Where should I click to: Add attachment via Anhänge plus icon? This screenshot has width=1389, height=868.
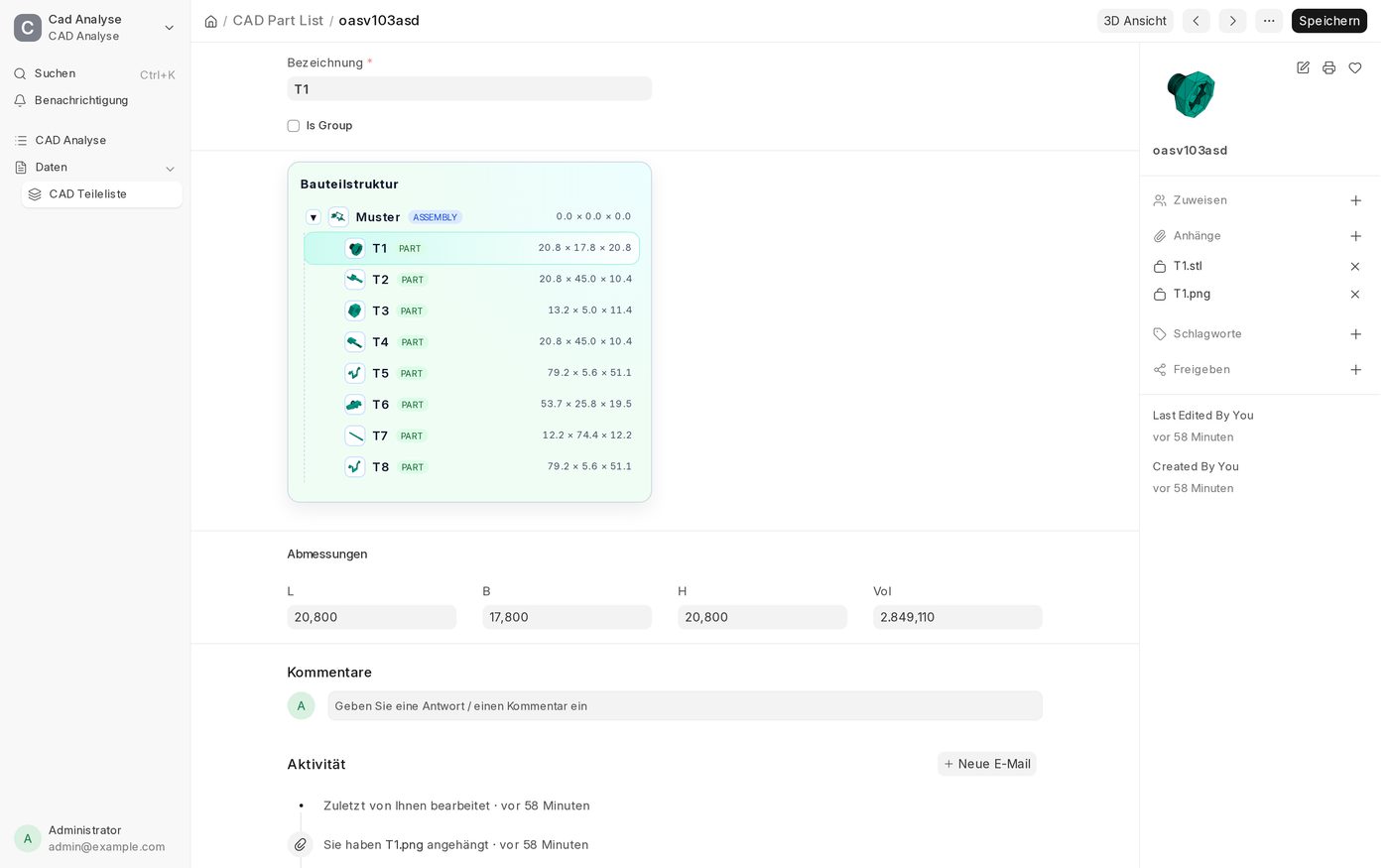pyautogui.click(x=1355, y=236)
